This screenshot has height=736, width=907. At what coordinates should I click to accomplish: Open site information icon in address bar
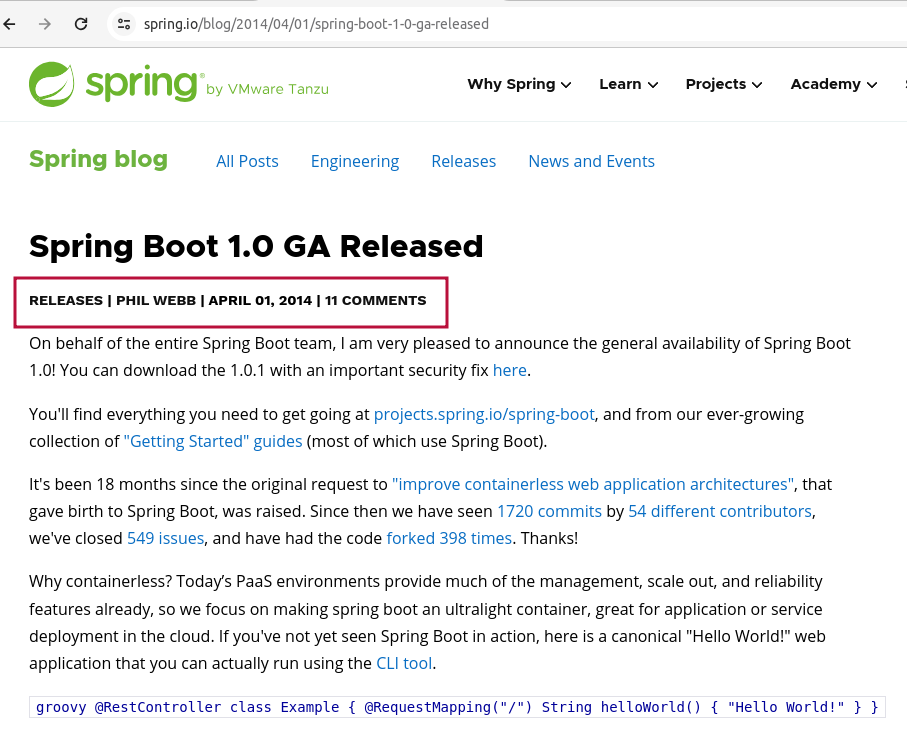point(124,24)
